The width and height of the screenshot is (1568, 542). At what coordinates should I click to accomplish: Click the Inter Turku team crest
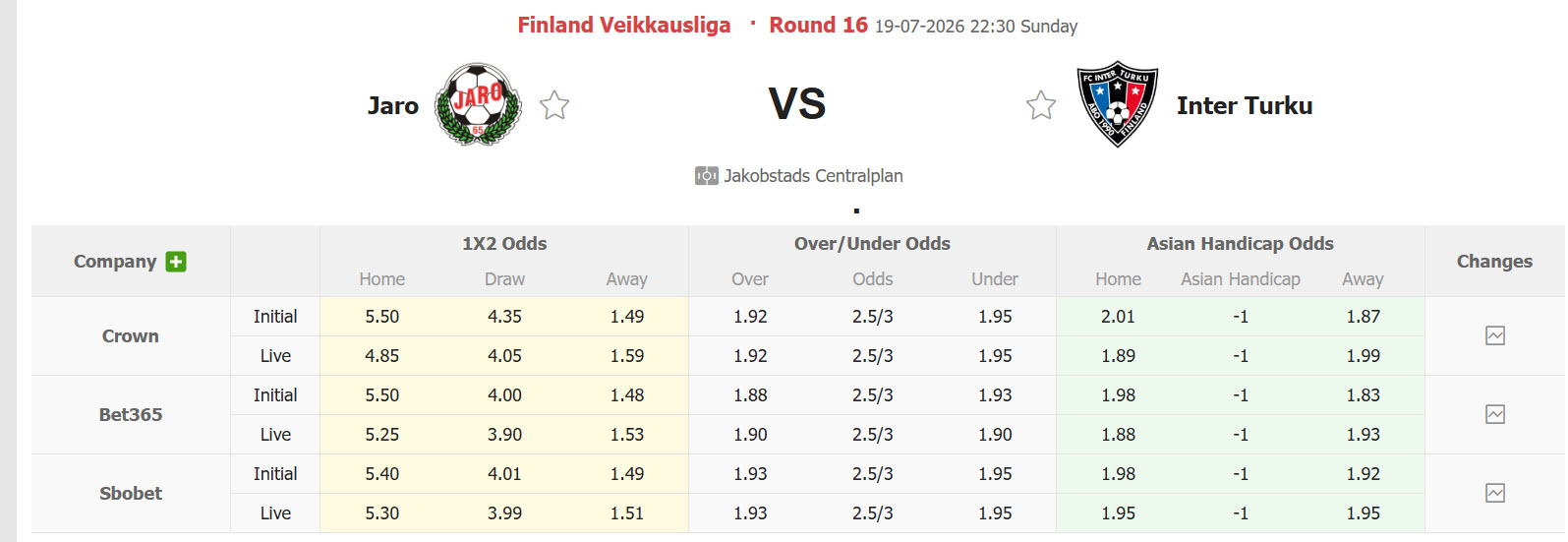pyautogui.click(x=1118, y=105)
